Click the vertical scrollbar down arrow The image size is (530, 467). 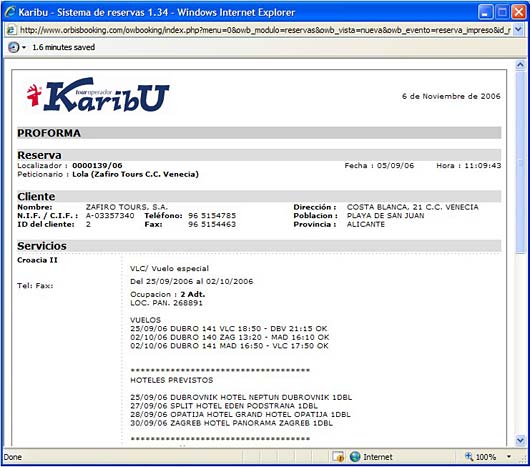(x=521, y=440)
